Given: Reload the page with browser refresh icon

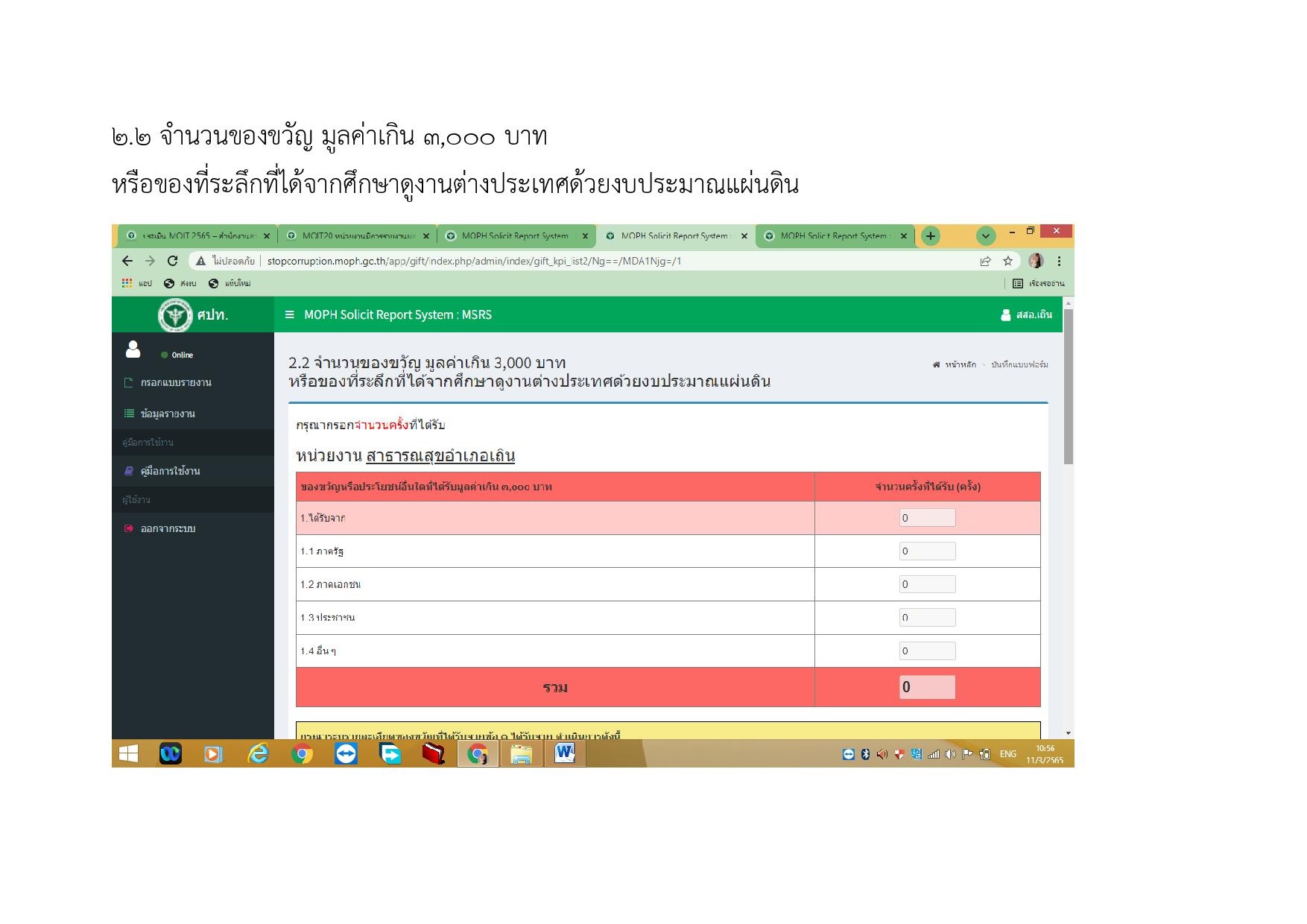Looking at the screenshot, I should 173,261.
